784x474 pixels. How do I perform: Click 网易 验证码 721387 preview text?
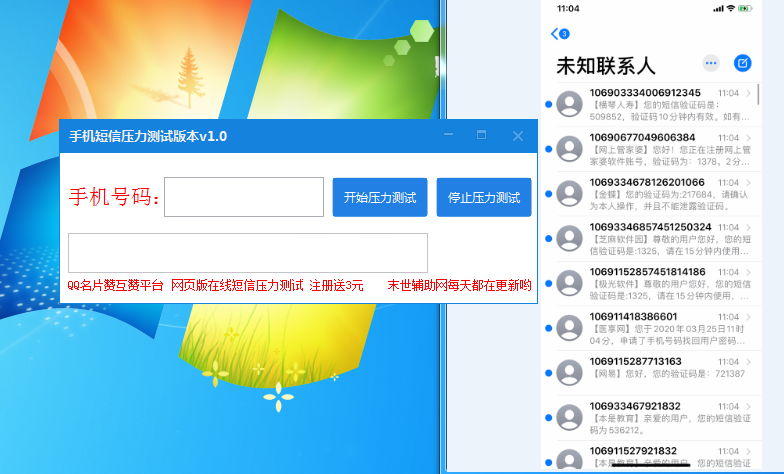[668, 374]
